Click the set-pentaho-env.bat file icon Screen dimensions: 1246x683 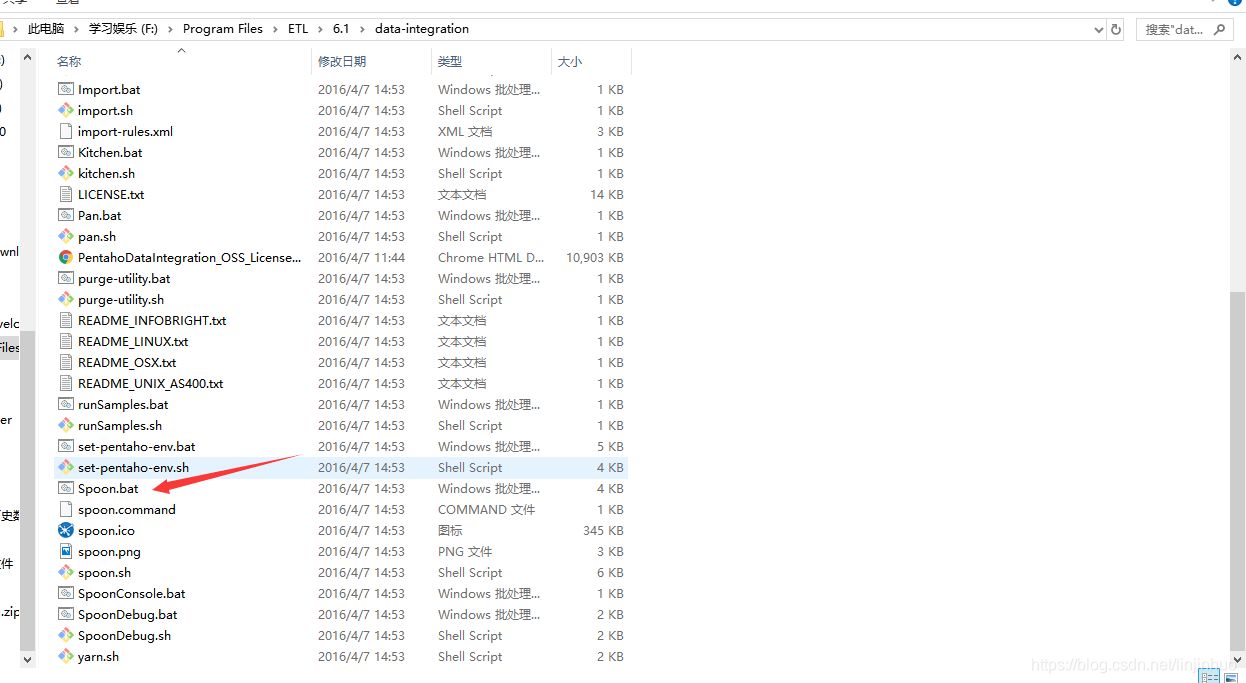tap(66, 446)
